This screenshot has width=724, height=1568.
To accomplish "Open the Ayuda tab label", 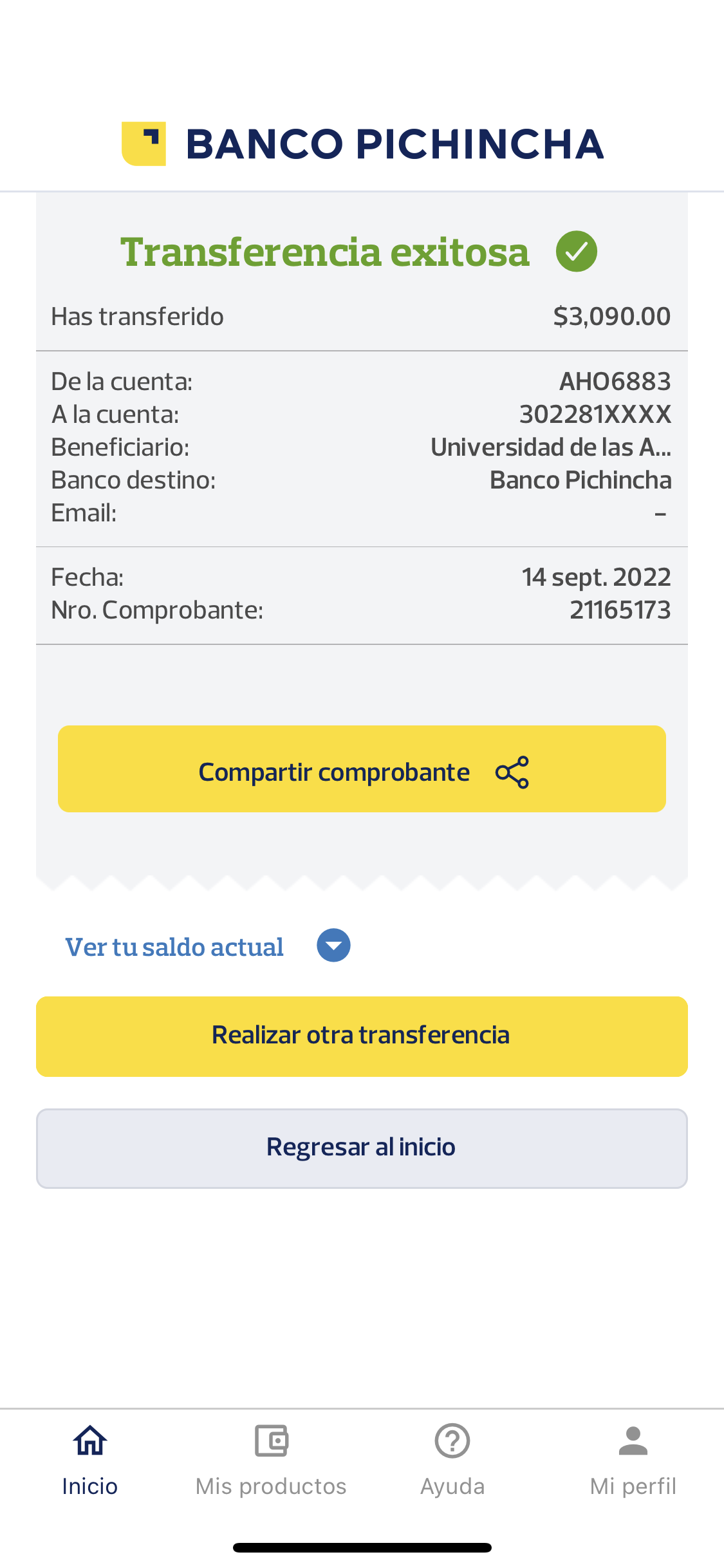I will (x=452, y=1486).
